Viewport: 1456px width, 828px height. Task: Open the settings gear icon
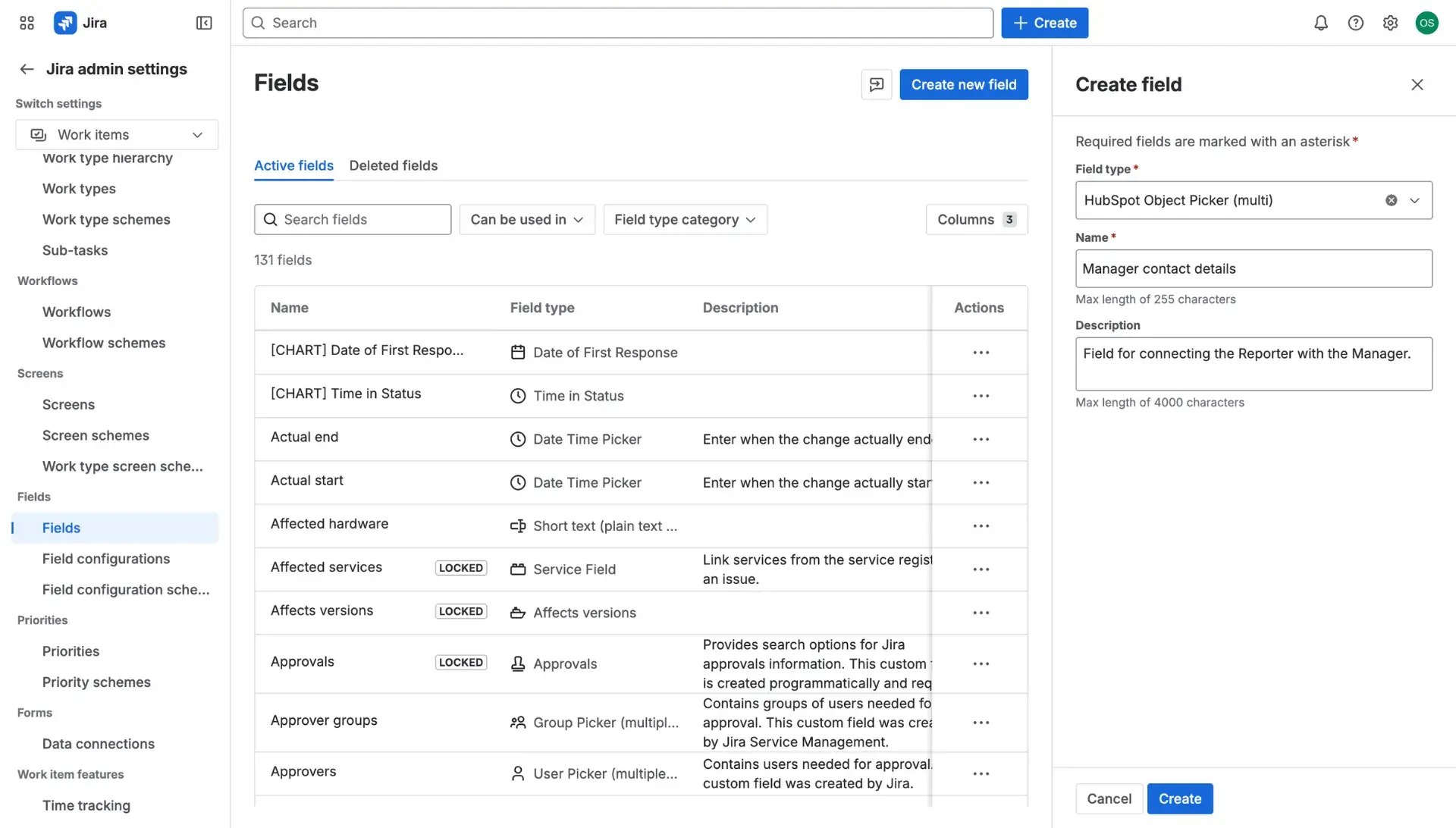pos(1391,23)
